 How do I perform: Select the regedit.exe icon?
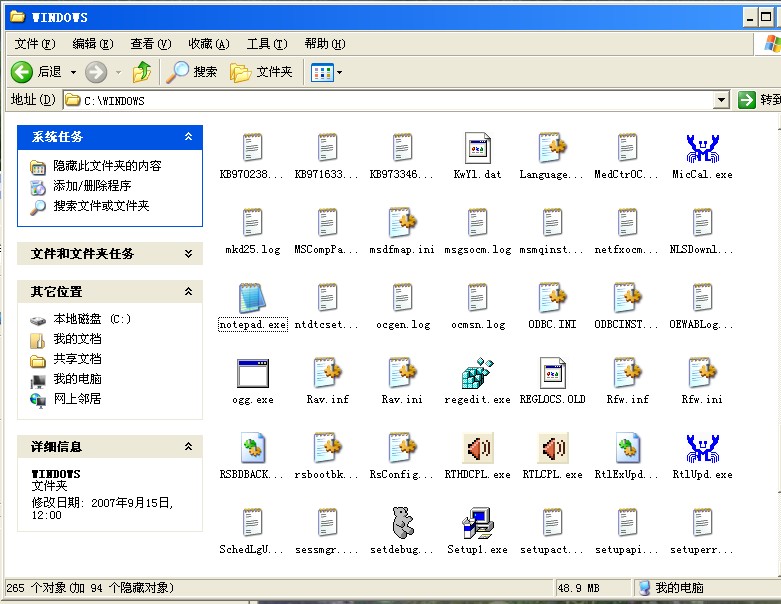click(477, 373)
